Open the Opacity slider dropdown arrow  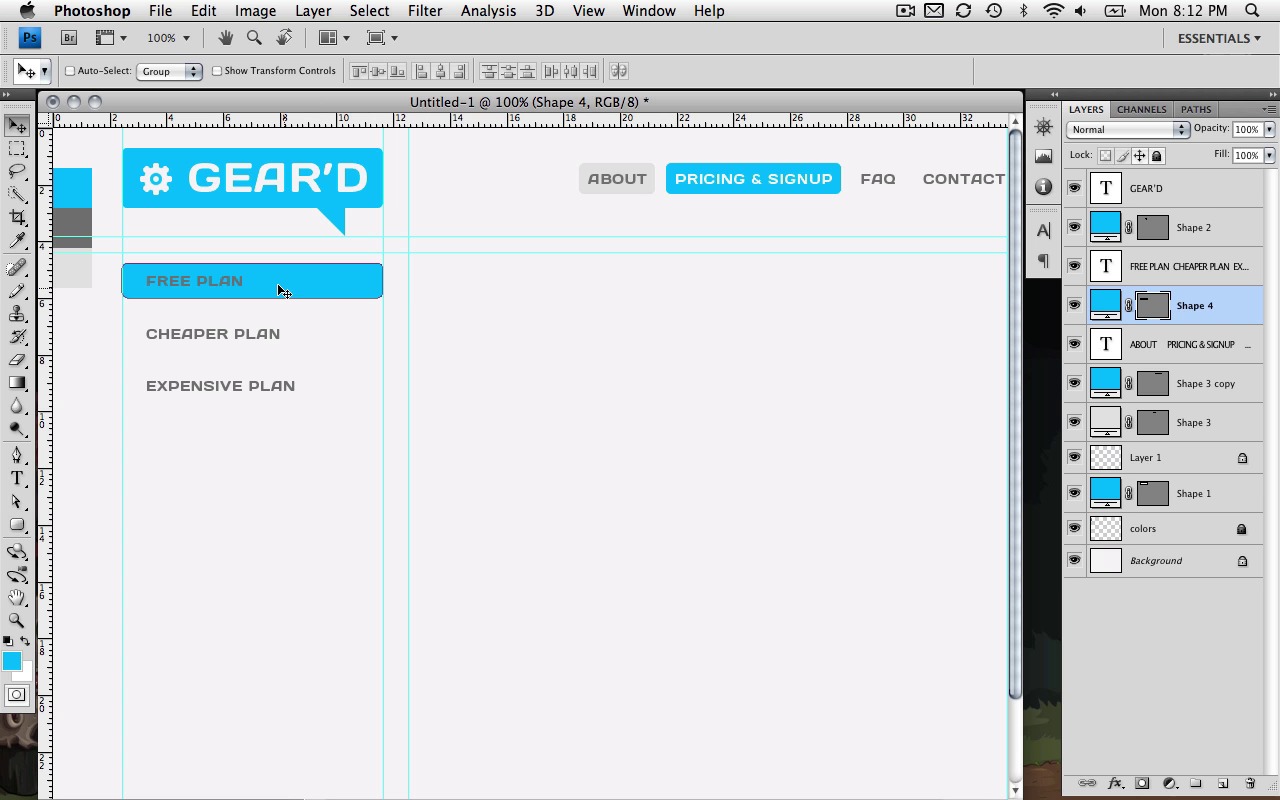click(x=1269, y=130)
